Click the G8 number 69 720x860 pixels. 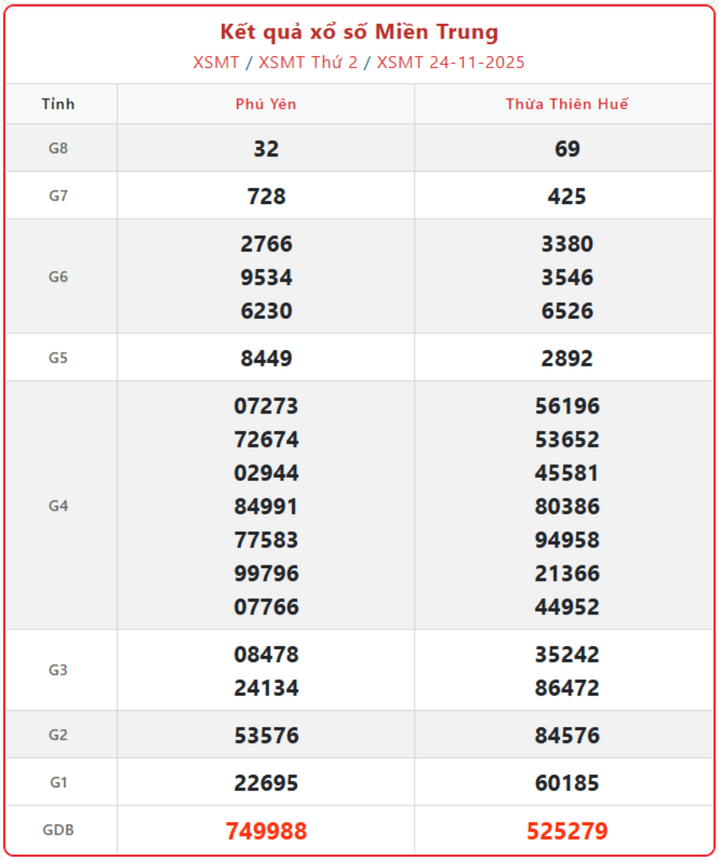(567, 149)
